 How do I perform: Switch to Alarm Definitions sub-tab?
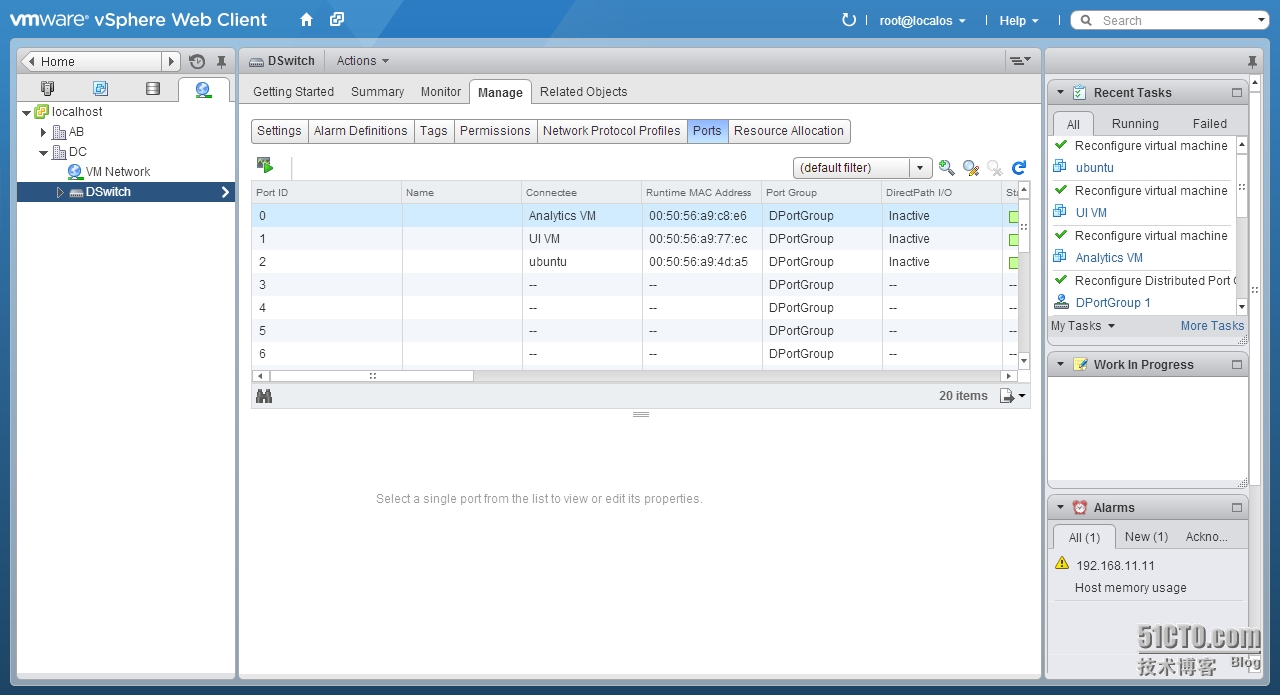coord(361,131)
